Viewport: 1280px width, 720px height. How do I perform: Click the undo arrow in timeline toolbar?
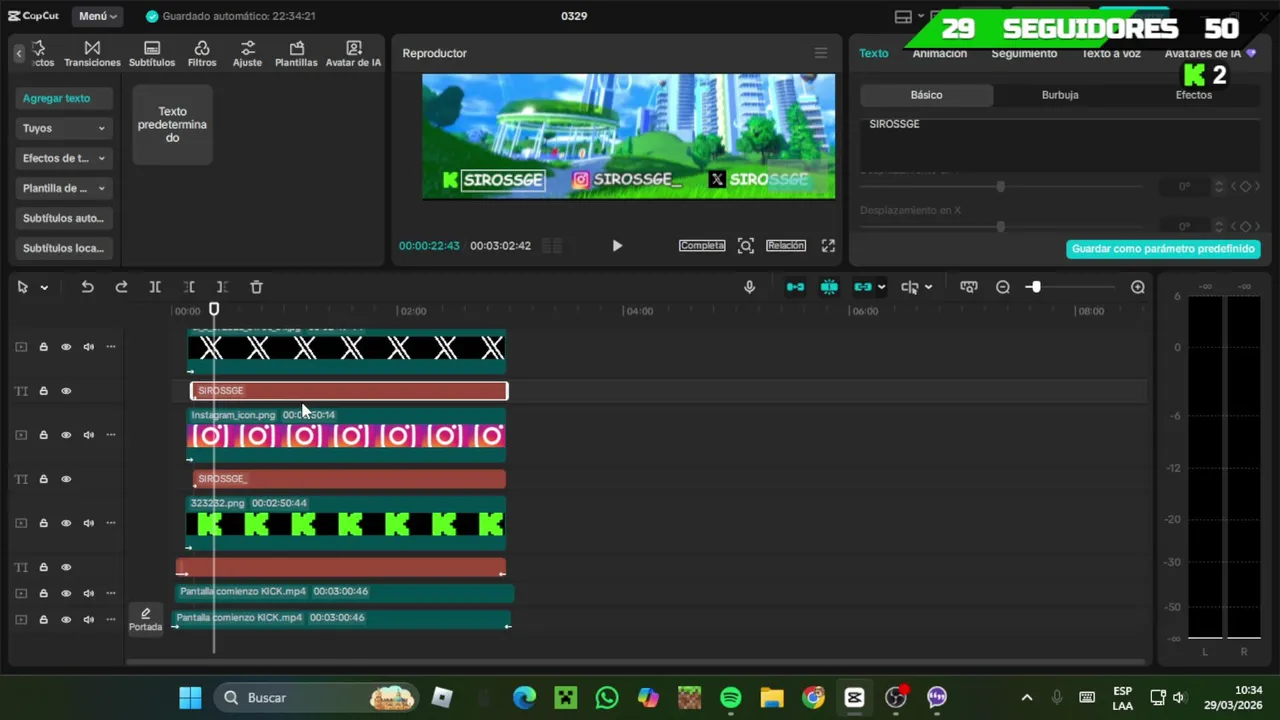click(87, 287)
